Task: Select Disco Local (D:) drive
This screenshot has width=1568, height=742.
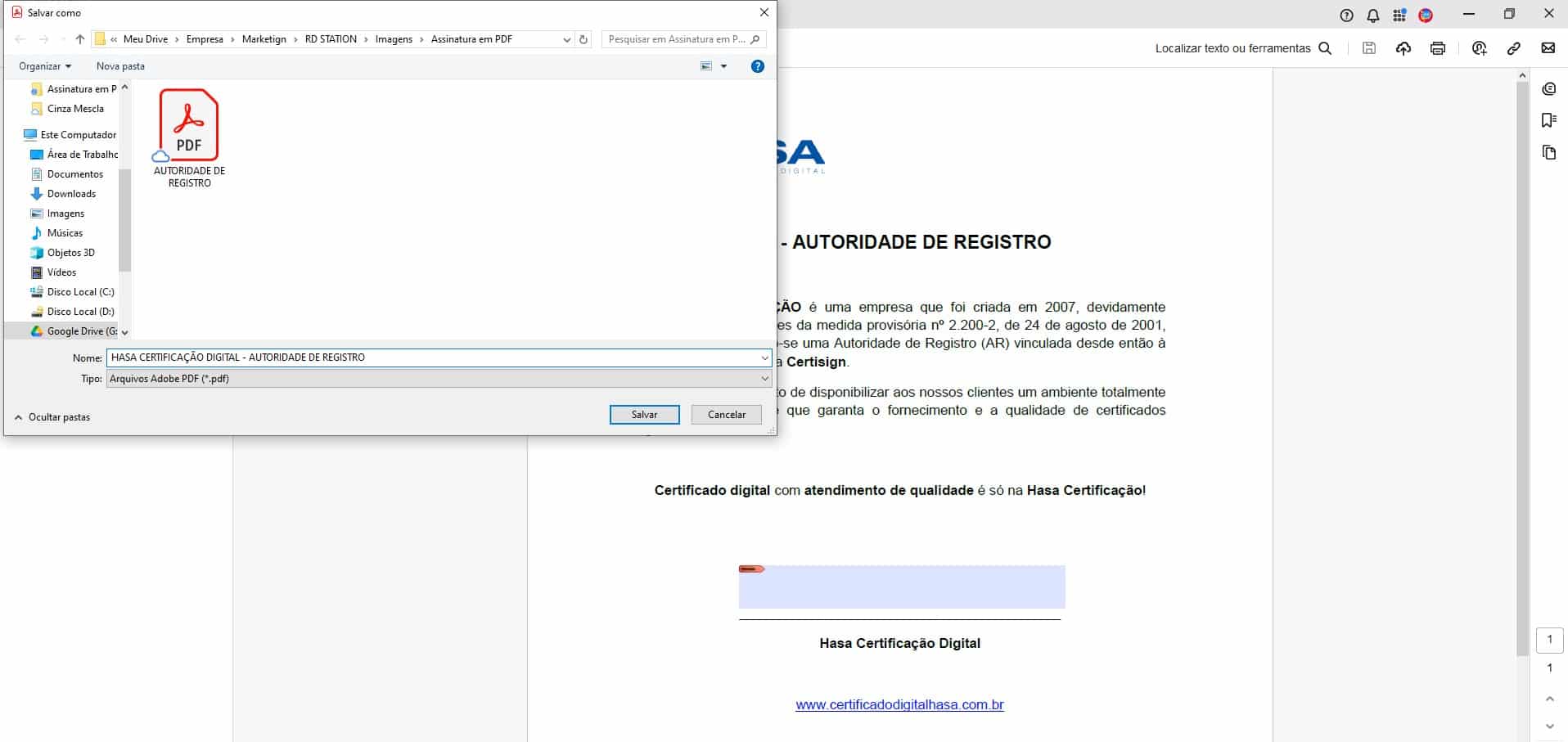Action: [72, 312]
